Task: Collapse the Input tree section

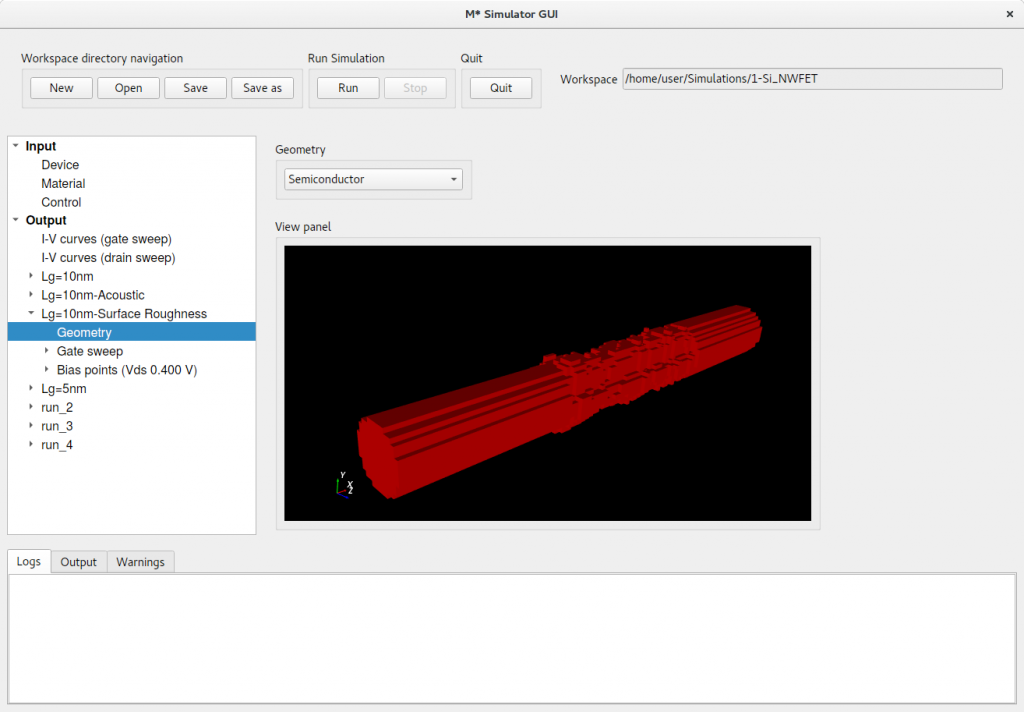Action: (x=16, y=146)
